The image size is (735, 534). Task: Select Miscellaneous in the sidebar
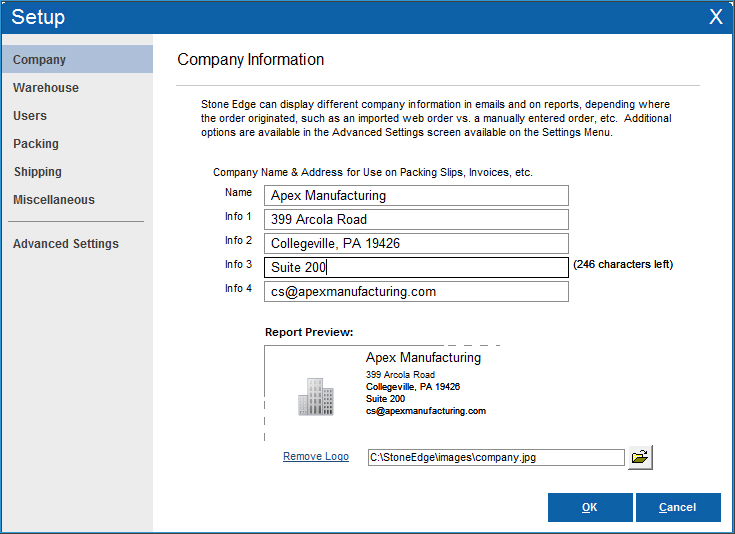(x=54, y=200)
